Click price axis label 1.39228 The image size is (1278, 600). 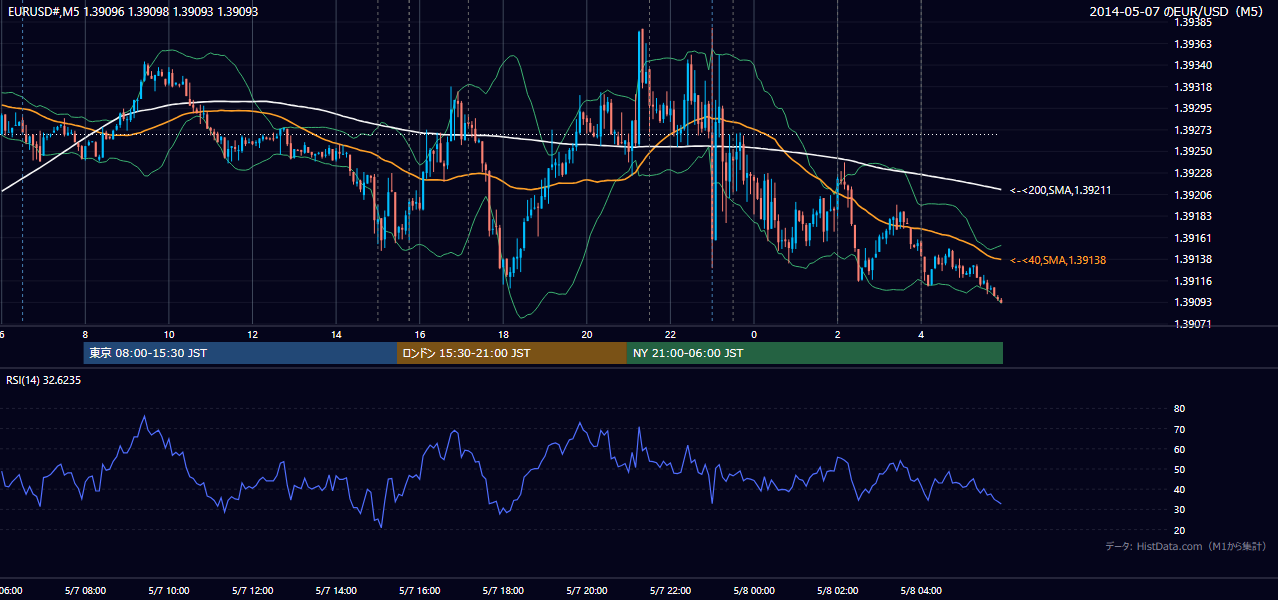pos(1195,173)
